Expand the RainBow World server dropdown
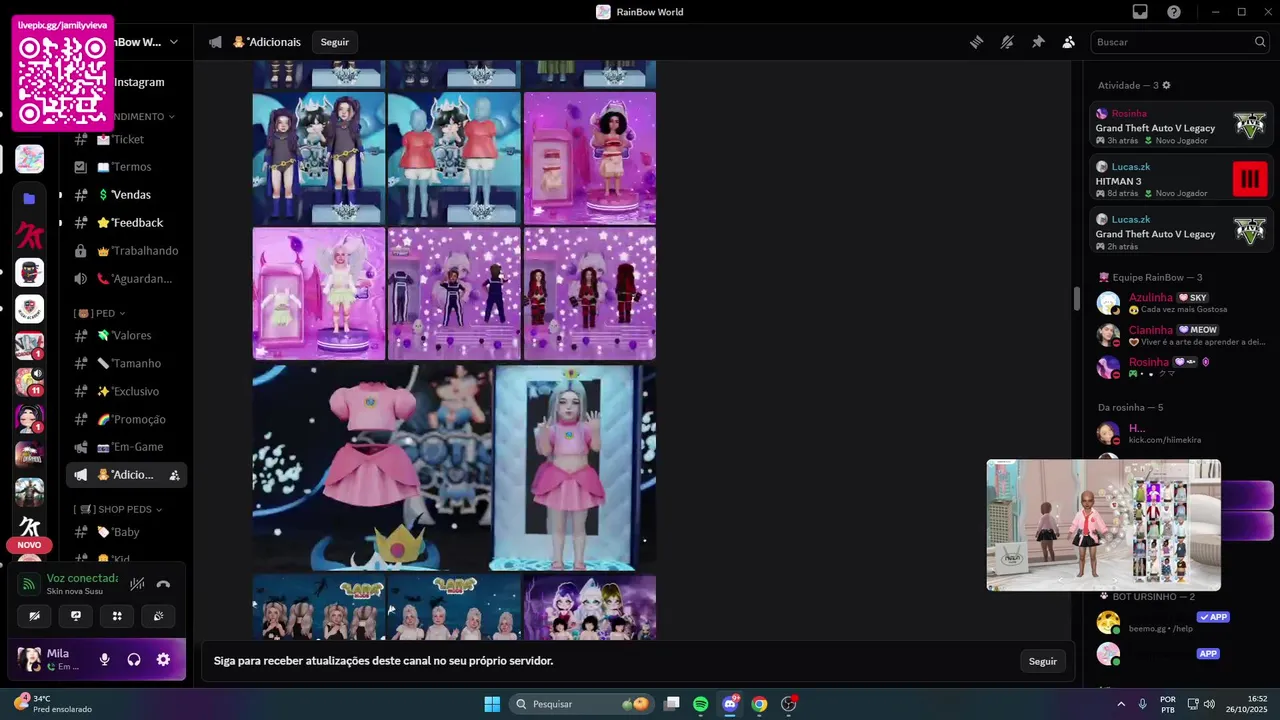1280x720 pixels. pos(174,42)
